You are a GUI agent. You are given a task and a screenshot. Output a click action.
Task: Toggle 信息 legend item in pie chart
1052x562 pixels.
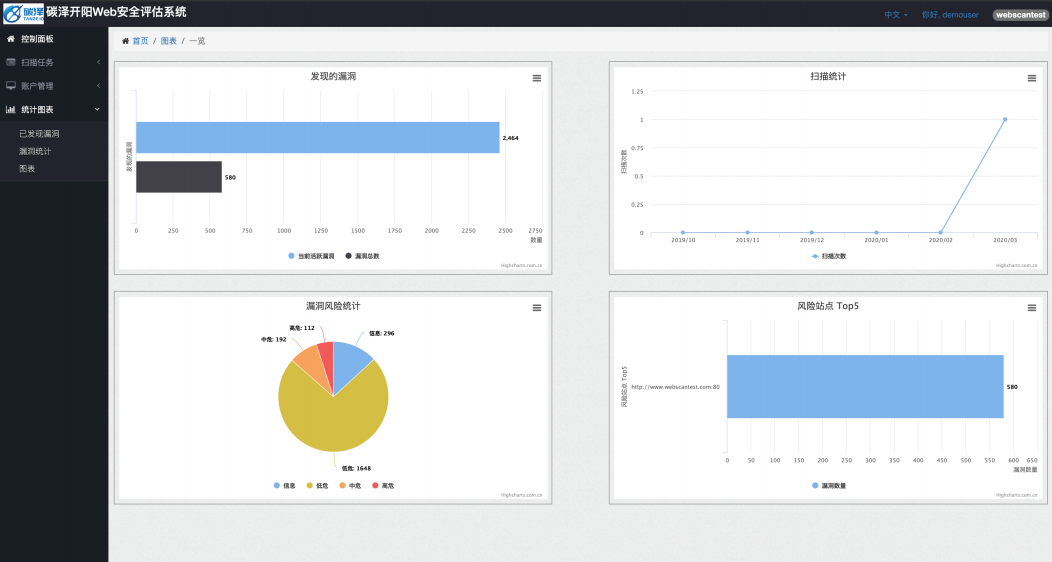pos(284,486)
